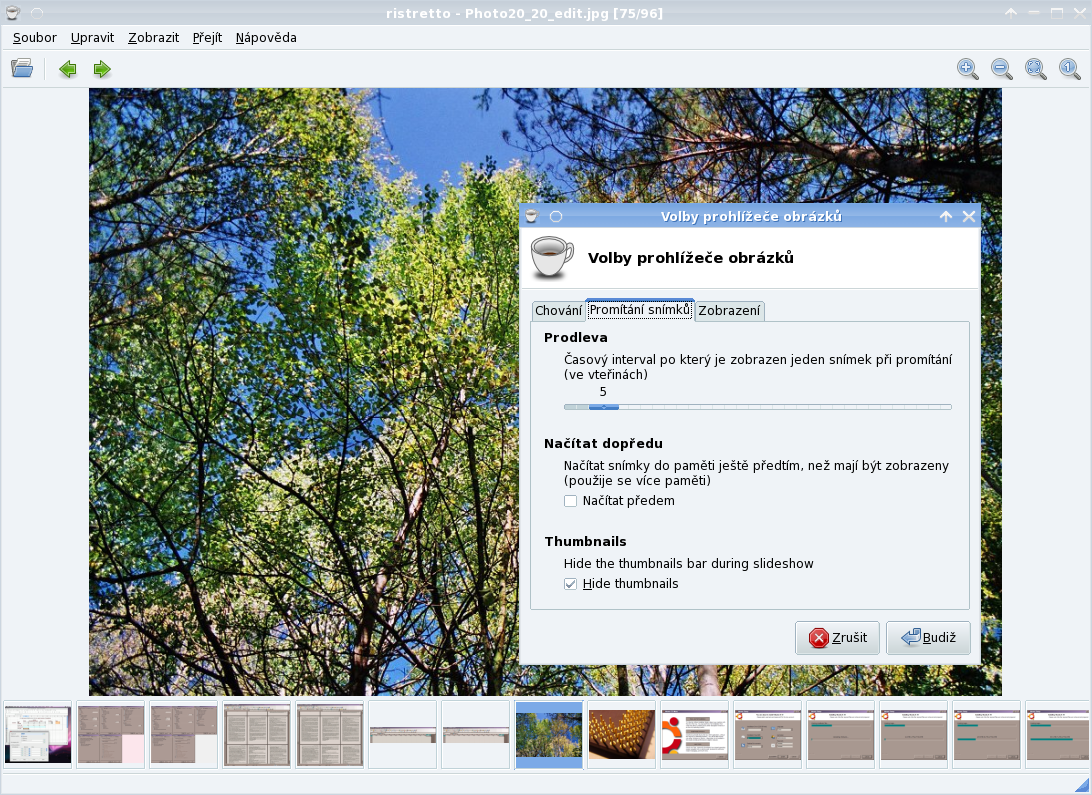Open the Upravit menu
1092x795 pixels.
coord(93,38)
